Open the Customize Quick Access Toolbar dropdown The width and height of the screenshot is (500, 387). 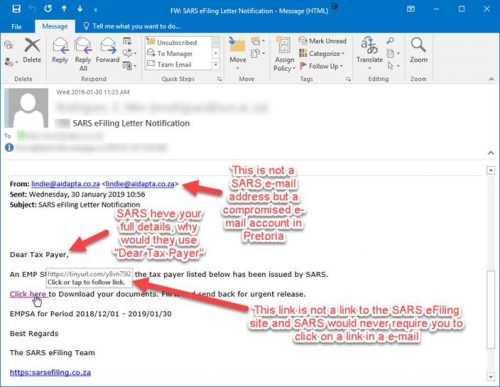95,10
